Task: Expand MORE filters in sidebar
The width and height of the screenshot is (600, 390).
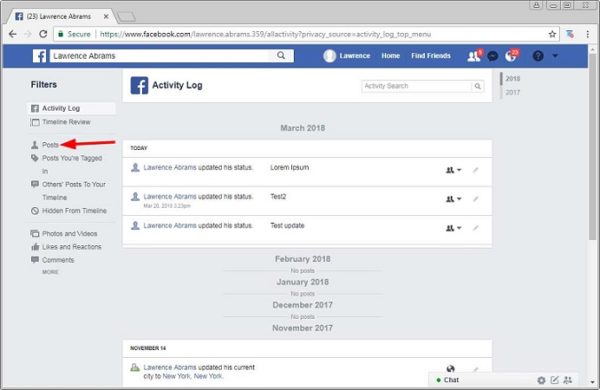Action: coord(50,272)
